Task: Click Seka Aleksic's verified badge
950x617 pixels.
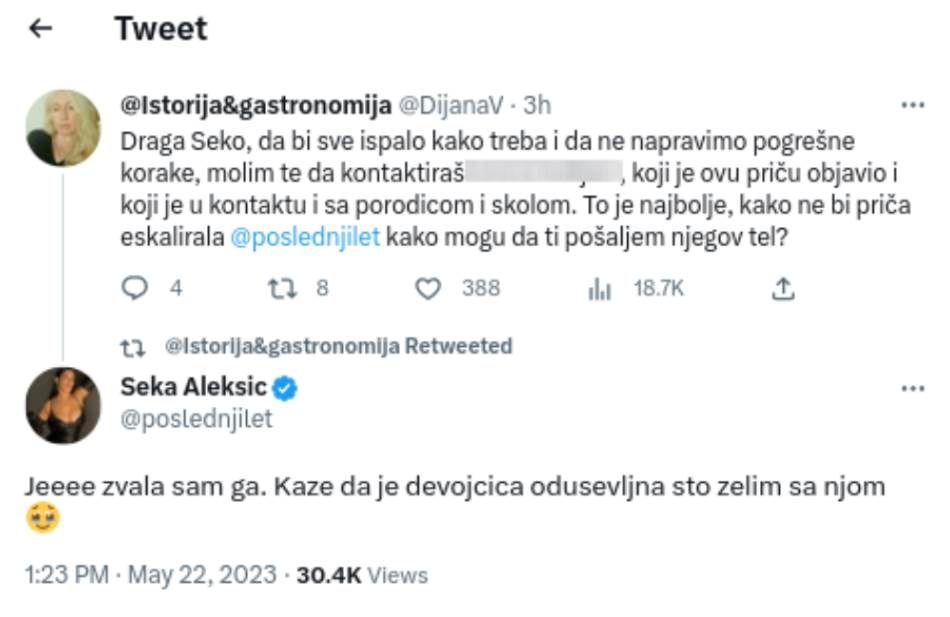Action: (x=285, y=388)
